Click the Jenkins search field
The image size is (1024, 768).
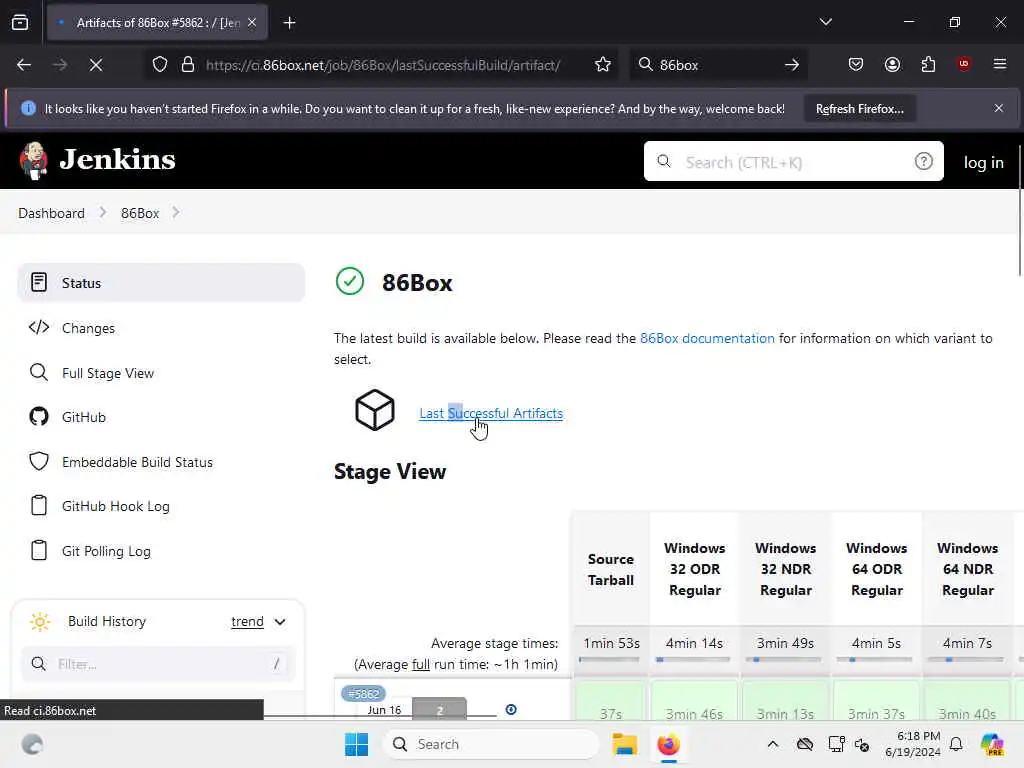click(x=793, y=161)
